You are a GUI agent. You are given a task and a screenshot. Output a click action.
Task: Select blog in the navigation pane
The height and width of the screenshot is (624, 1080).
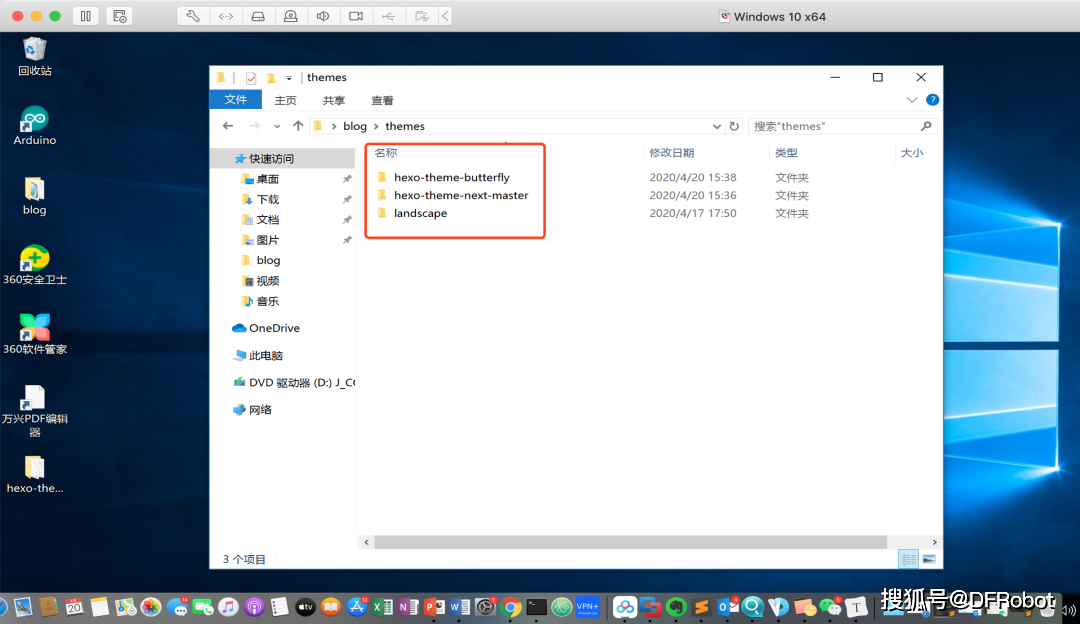click(x=261, y=260)
